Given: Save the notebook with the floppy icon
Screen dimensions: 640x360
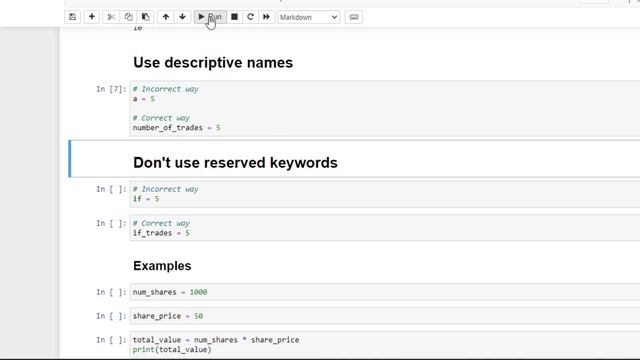Looking at the screenshot, I should coord(72,17).
